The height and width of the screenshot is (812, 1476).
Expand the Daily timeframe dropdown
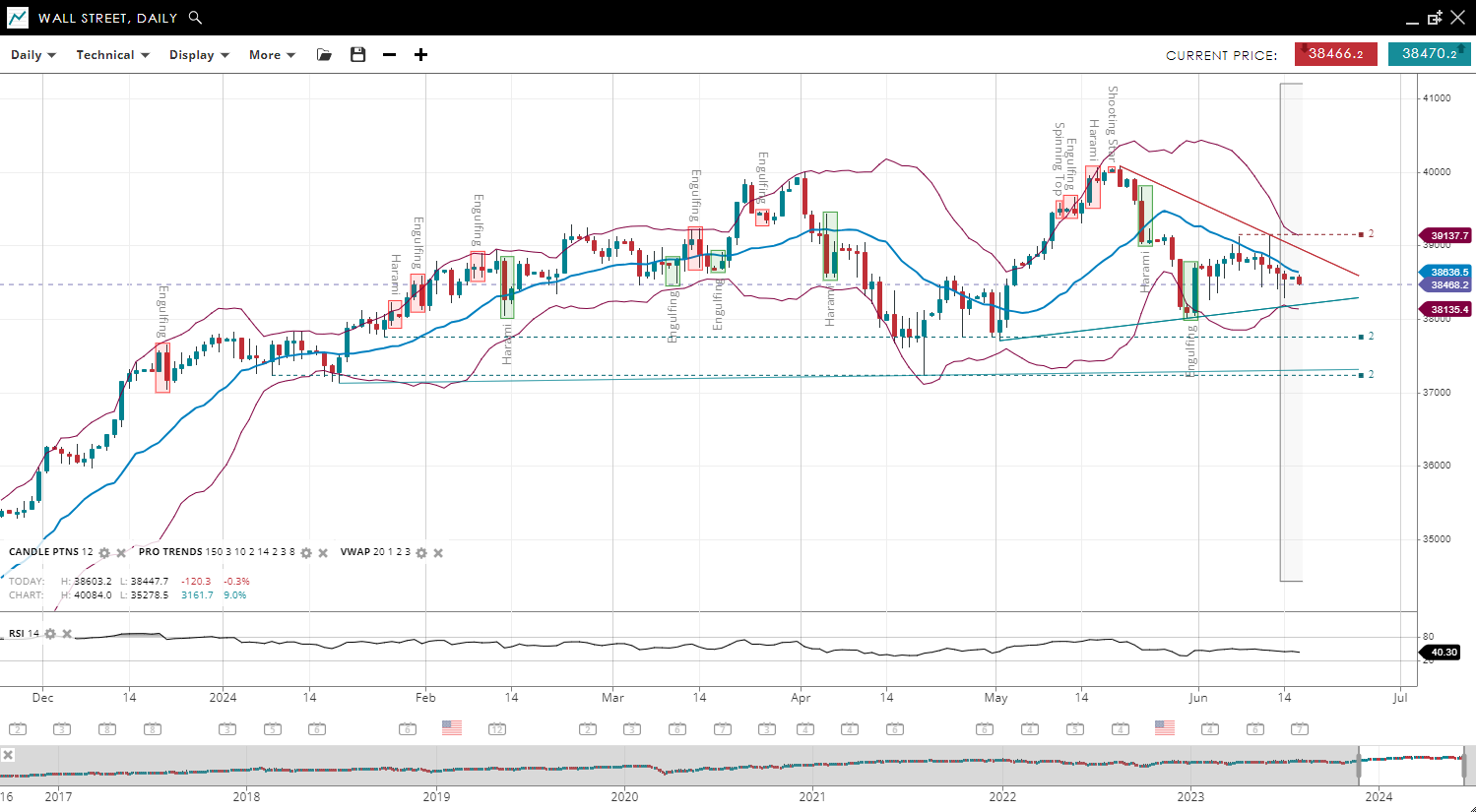33,55
